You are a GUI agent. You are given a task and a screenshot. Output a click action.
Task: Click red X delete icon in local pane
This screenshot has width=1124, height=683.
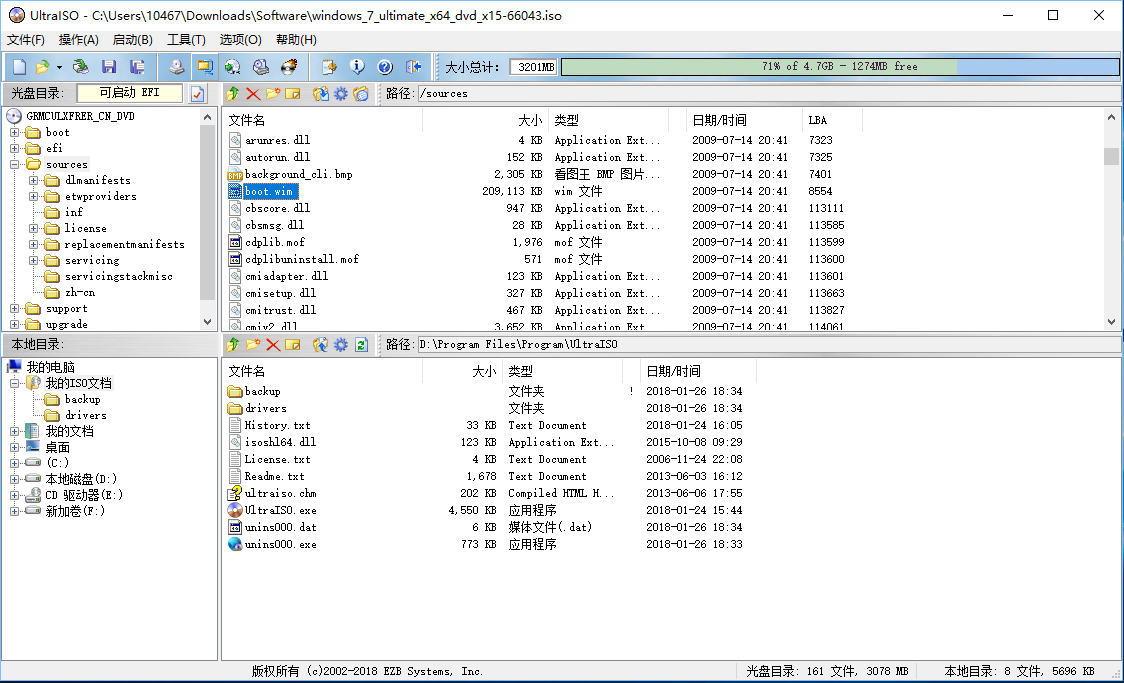(273, 345)
